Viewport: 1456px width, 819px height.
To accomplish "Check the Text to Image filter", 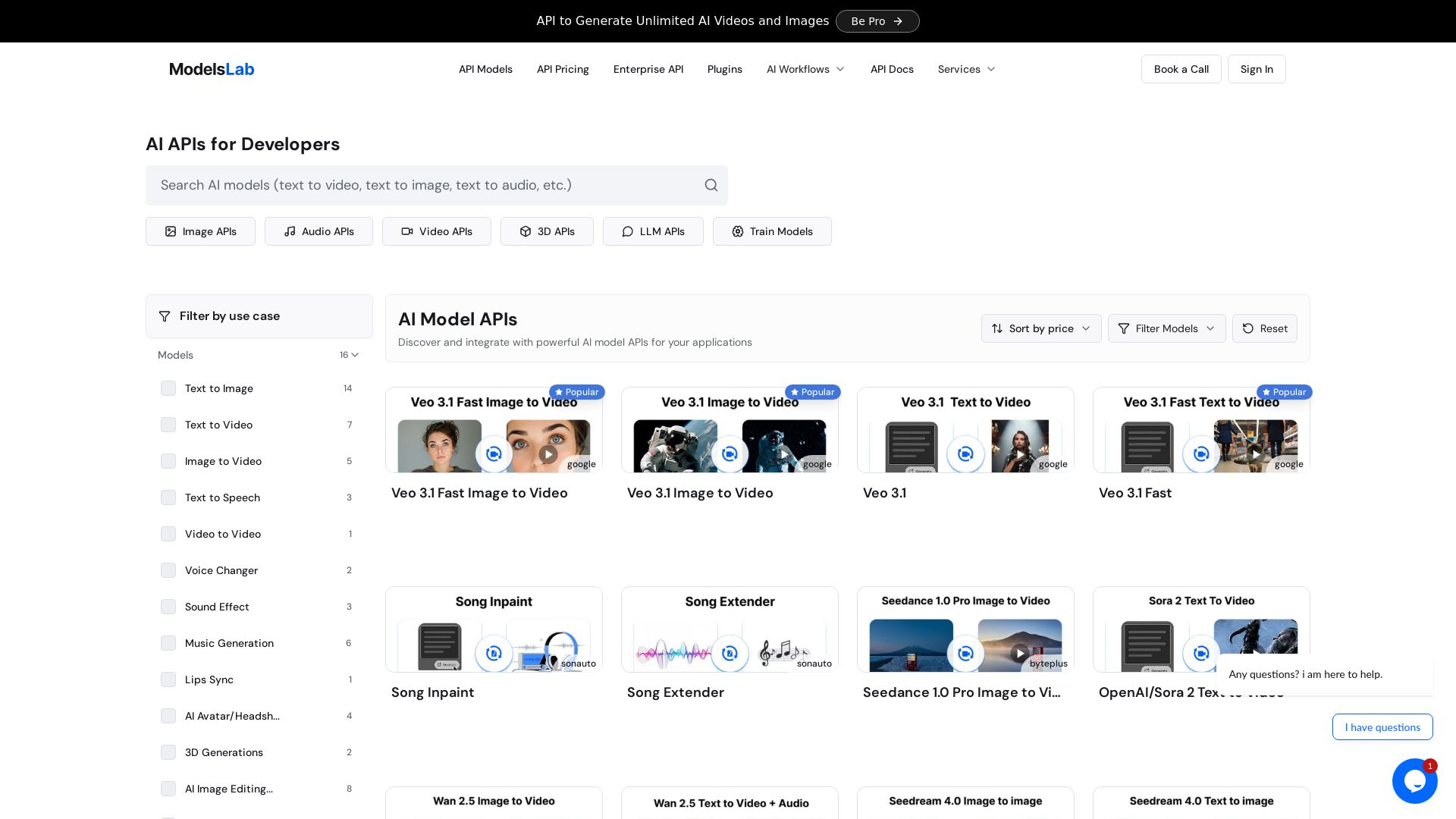I will 168,388.
